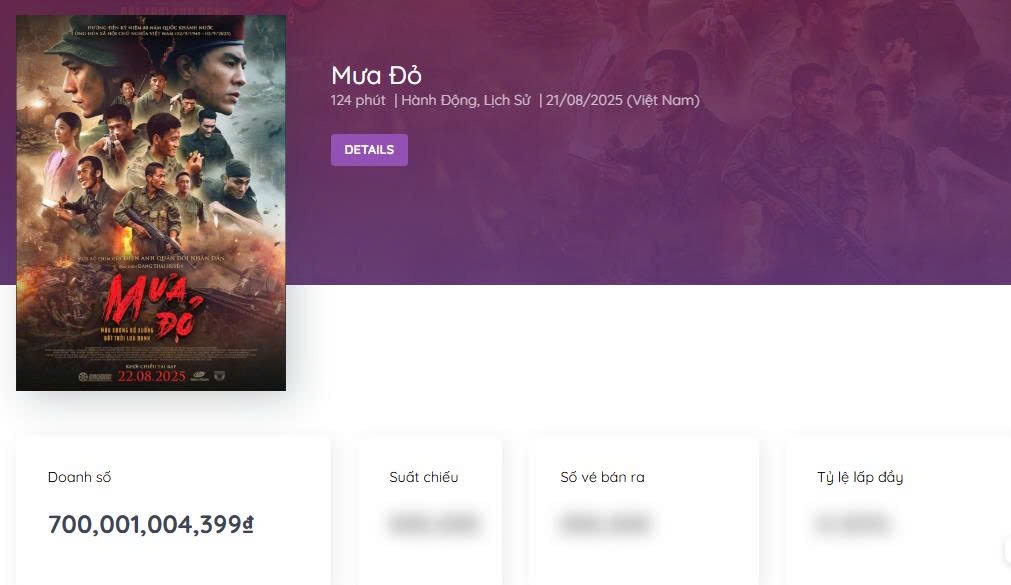Click the revenue figure 700,001,004,399đ
The height and width of the screenshot is (585, 1011).
click(x=148, y=523)
